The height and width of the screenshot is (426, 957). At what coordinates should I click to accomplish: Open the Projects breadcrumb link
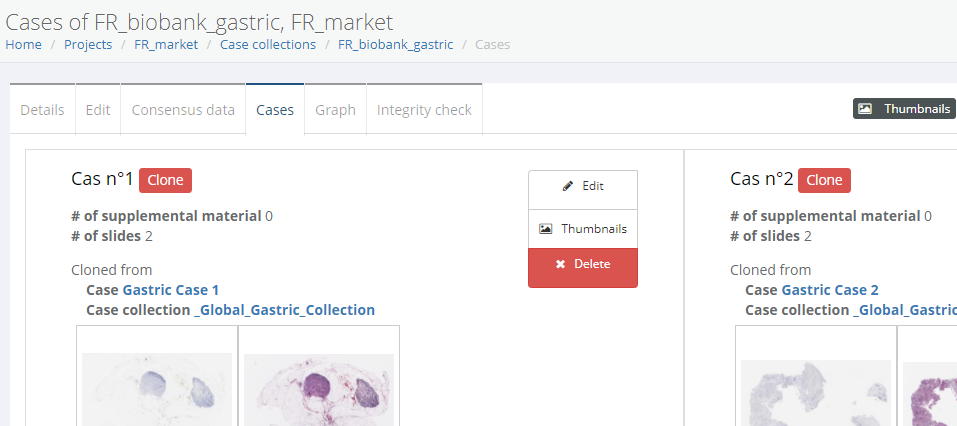click(x=88, y=45)
